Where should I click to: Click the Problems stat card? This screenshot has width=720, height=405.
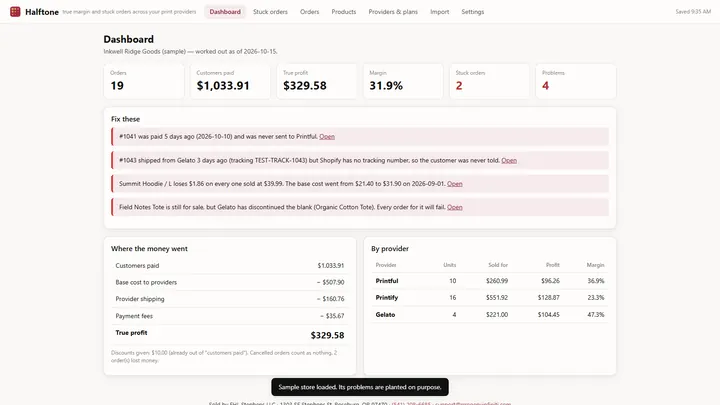(x=575, y=81)
